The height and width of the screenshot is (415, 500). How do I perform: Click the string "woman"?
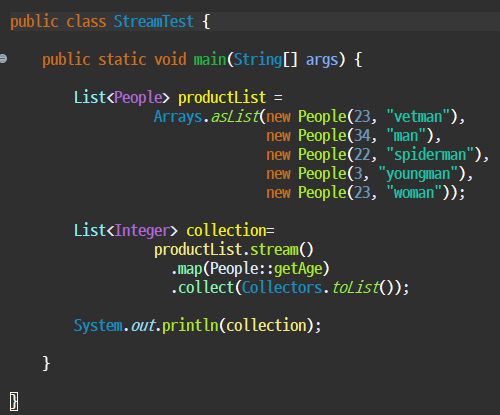(x=414, y=193)
